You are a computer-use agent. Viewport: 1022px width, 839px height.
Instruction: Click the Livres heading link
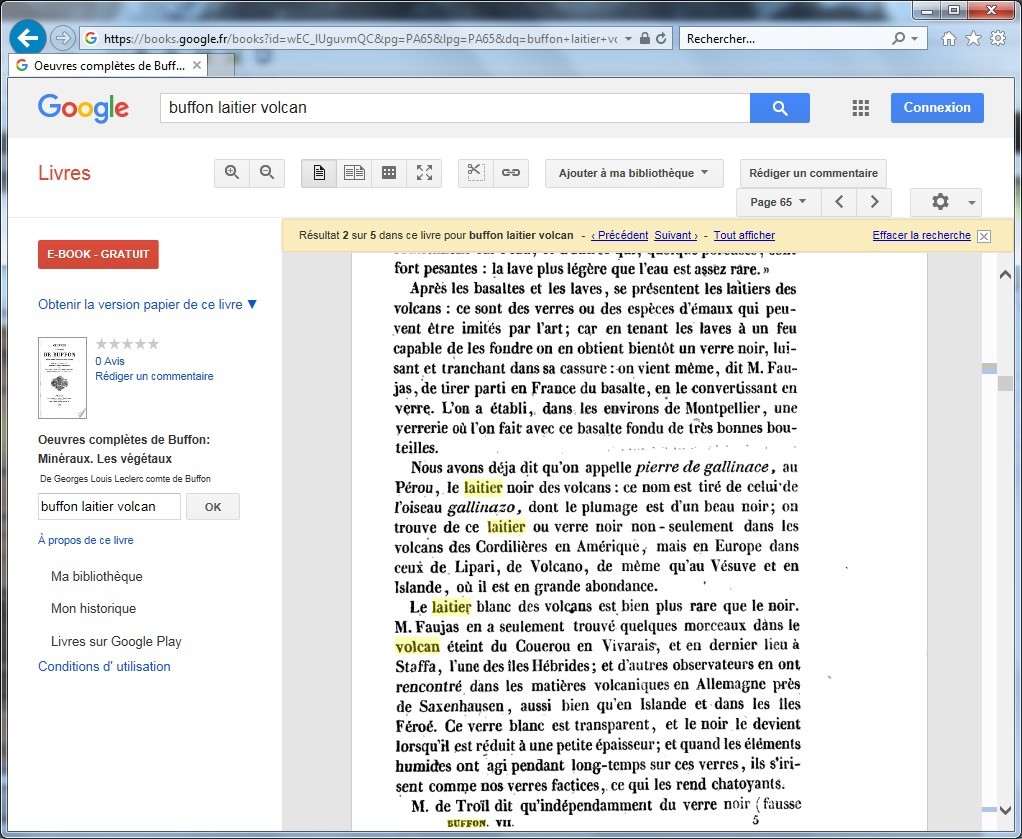[64, 173]
